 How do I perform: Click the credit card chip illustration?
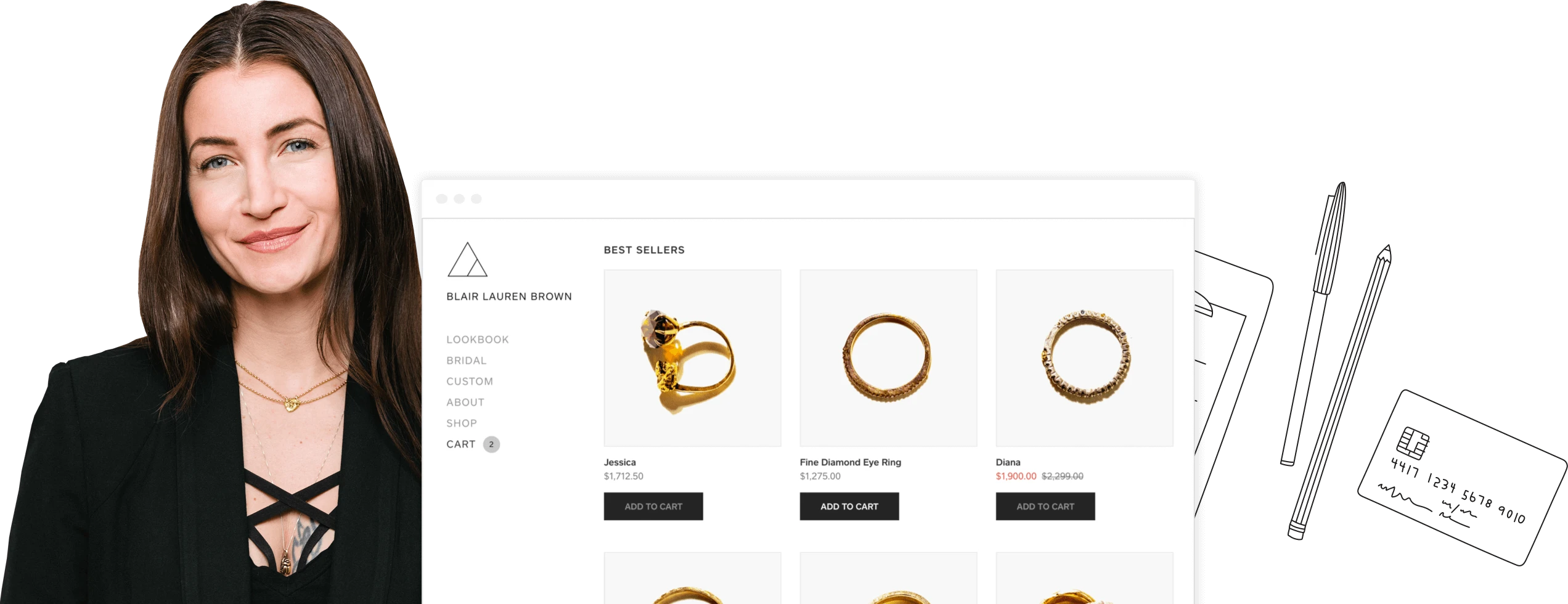click(x=1412, y=443)
